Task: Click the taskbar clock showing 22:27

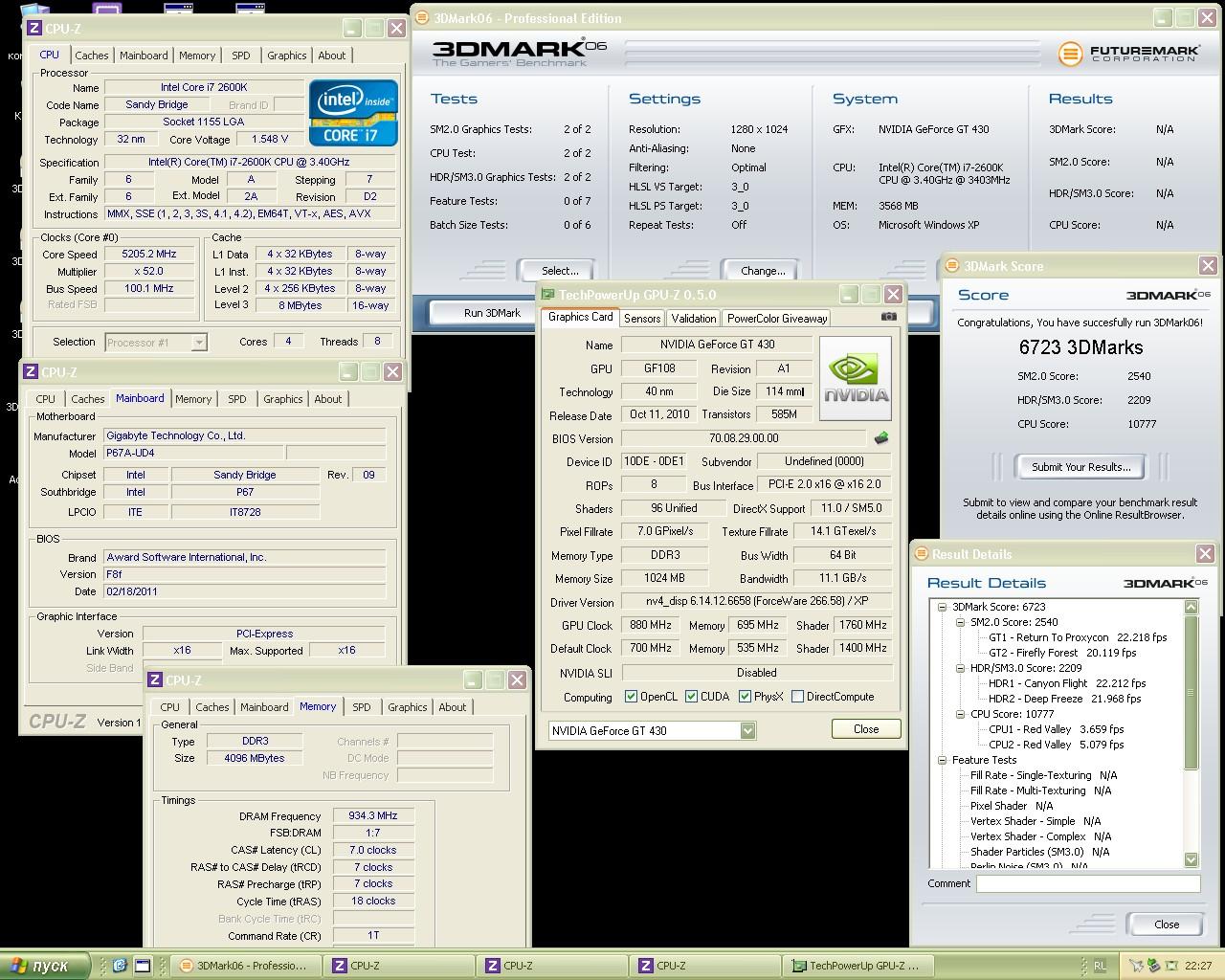Action: 1198,966
